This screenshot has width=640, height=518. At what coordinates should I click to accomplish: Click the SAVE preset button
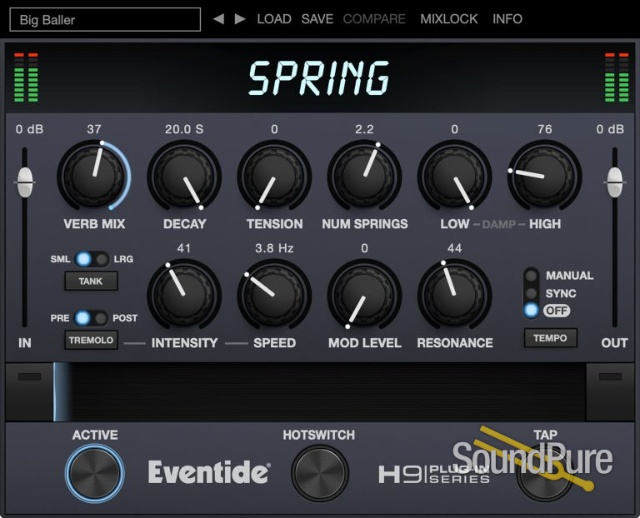(317, 19)
